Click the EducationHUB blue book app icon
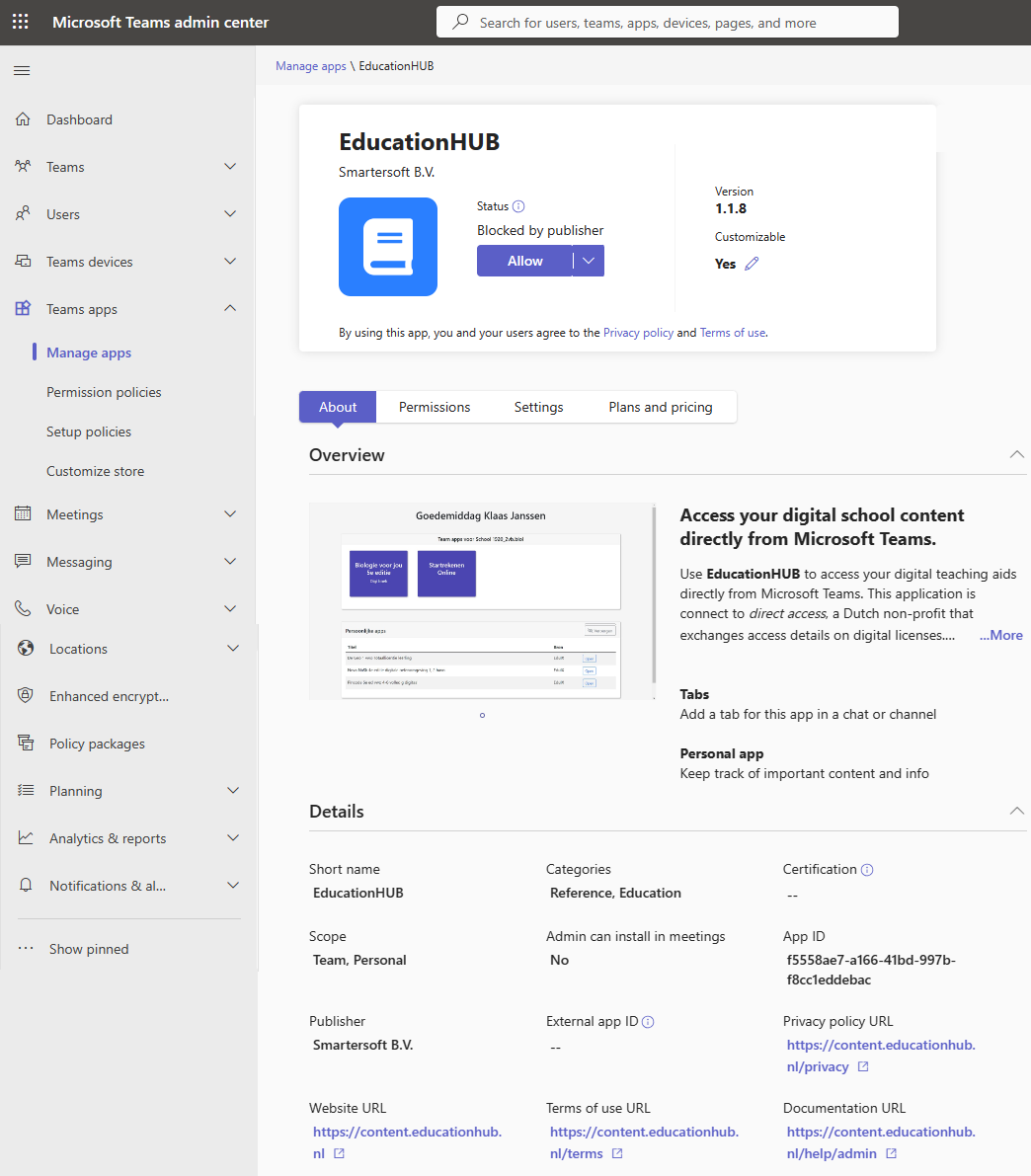Screen dimensions: 1031x1176 click(x=388, y=247)
